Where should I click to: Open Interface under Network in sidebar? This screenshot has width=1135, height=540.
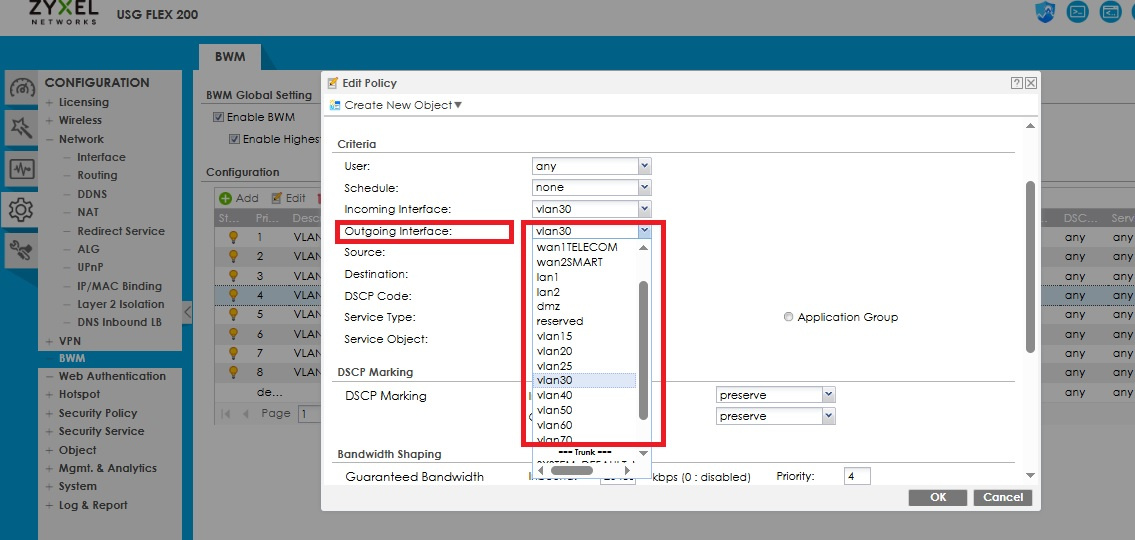point(101,157)
